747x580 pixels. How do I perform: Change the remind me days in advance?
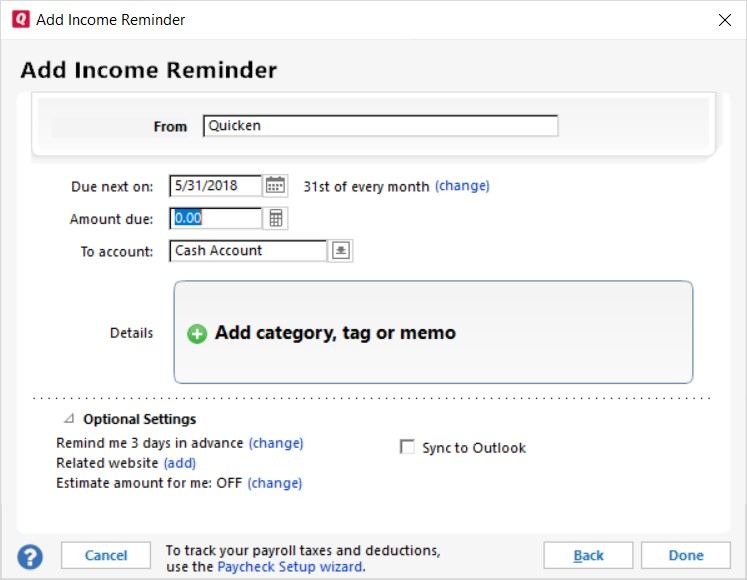[276, 443]
